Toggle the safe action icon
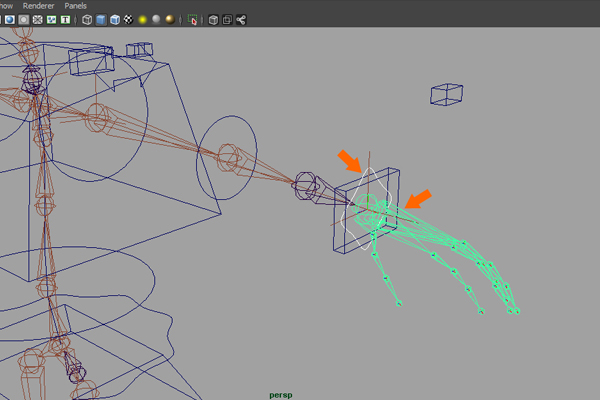Image resolution: width=600 pixels, height=400 pixels. 51,20
